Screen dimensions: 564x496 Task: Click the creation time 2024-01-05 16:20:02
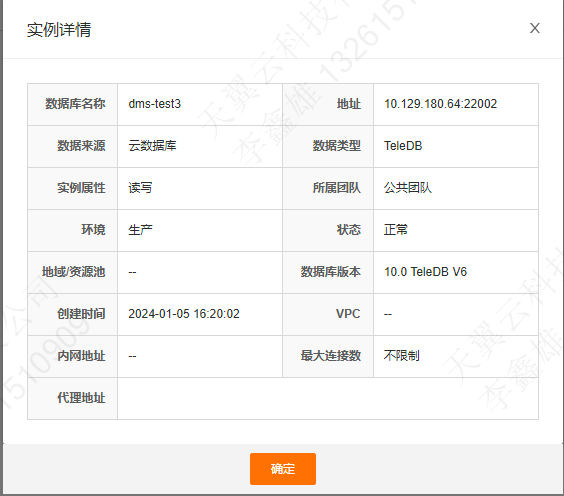click(184, 314)
